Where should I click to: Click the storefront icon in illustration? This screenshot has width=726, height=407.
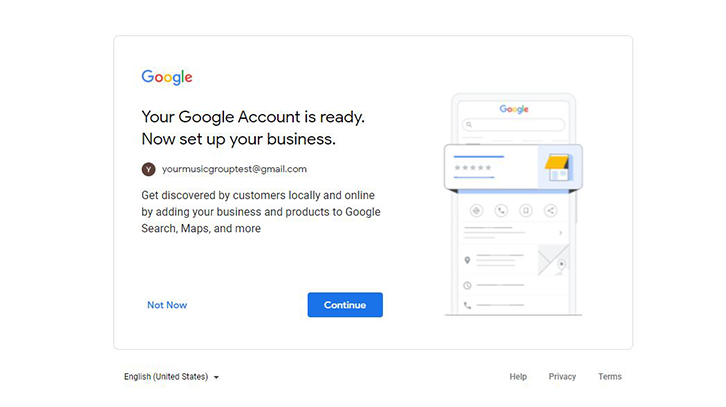tap(558, 168)
